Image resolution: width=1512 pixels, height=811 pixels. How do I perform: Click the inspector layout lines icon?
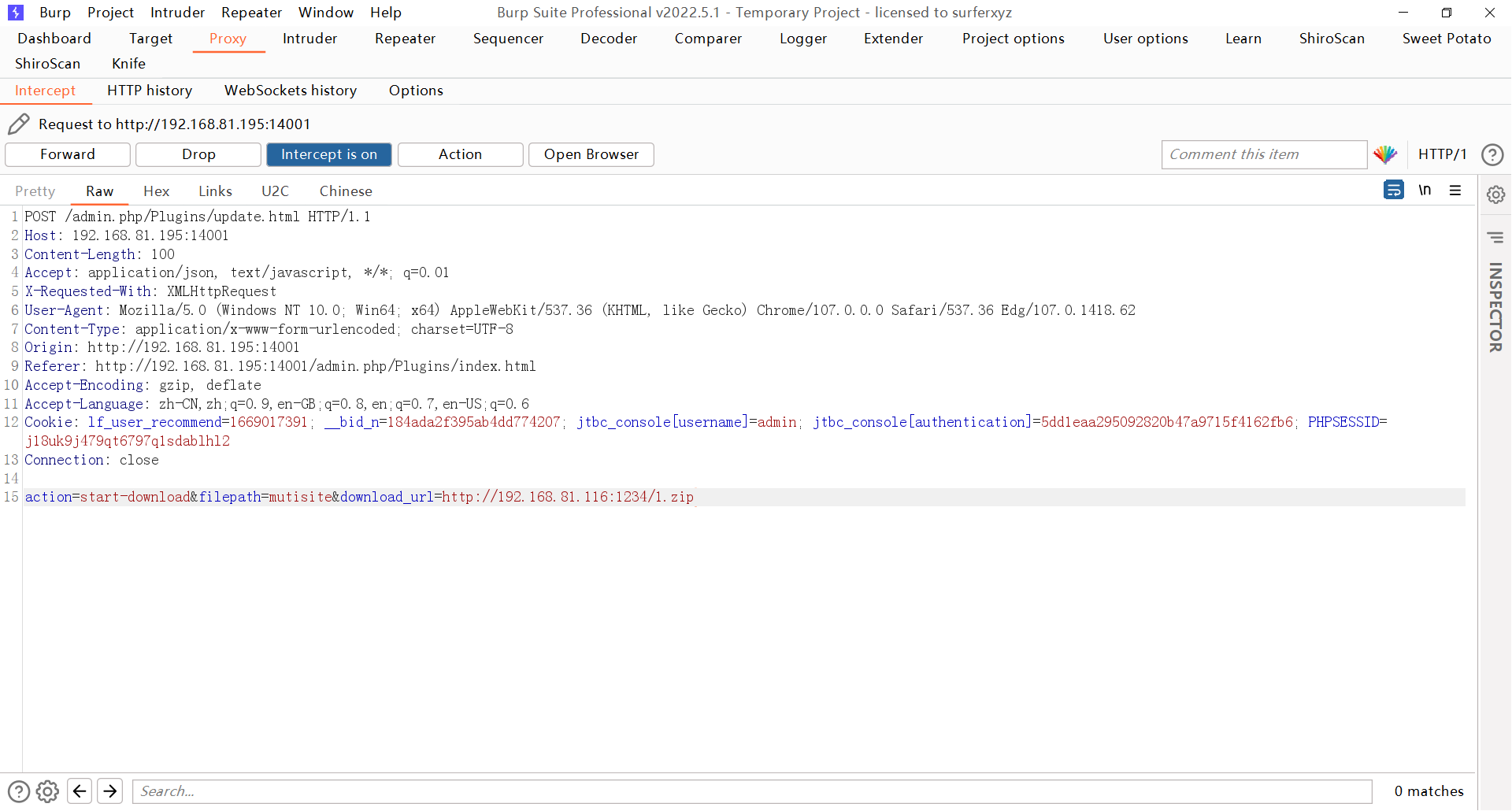point(1495,237)
